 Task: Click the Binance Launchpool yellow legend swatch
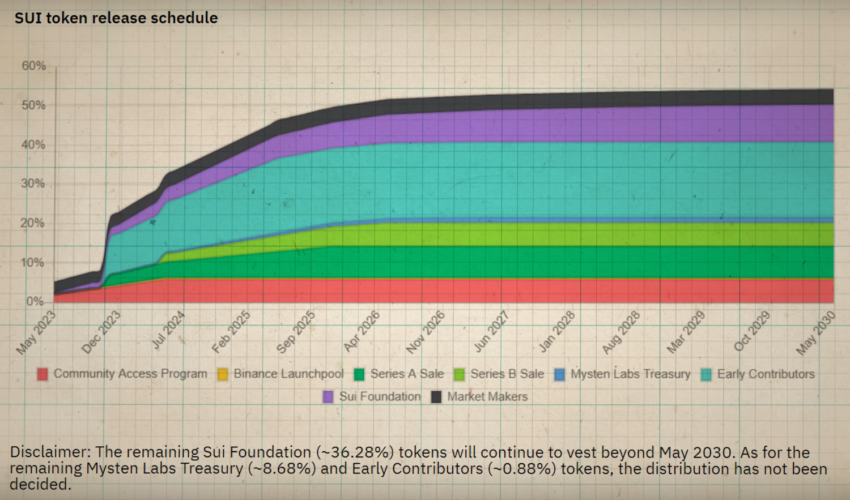[x=222, y=374]
